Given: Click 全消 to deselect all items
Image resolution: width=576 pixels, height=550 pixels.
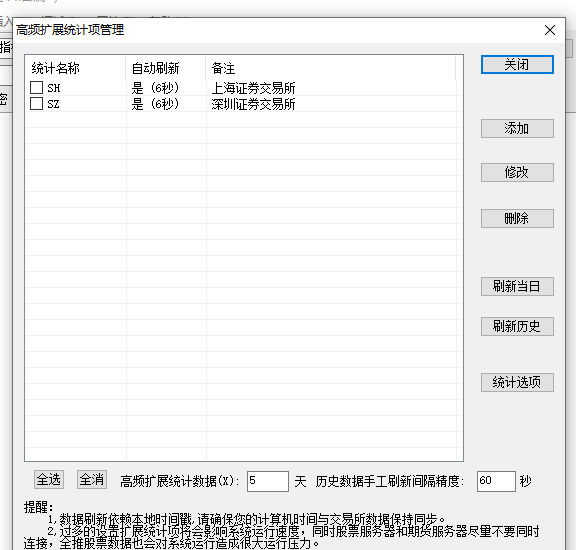Looking at the screenshot, I should pos(92,479).
